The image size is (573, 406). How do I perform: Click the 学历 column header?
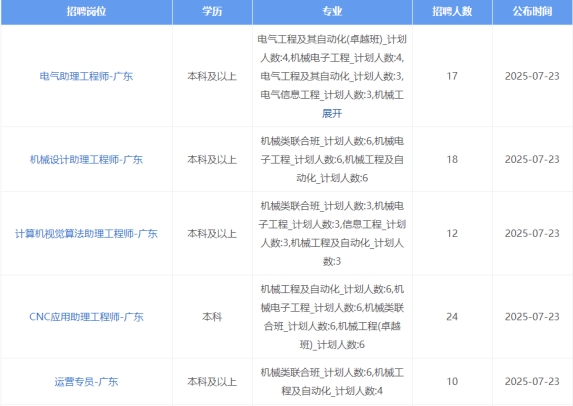(x=212, y=11)
